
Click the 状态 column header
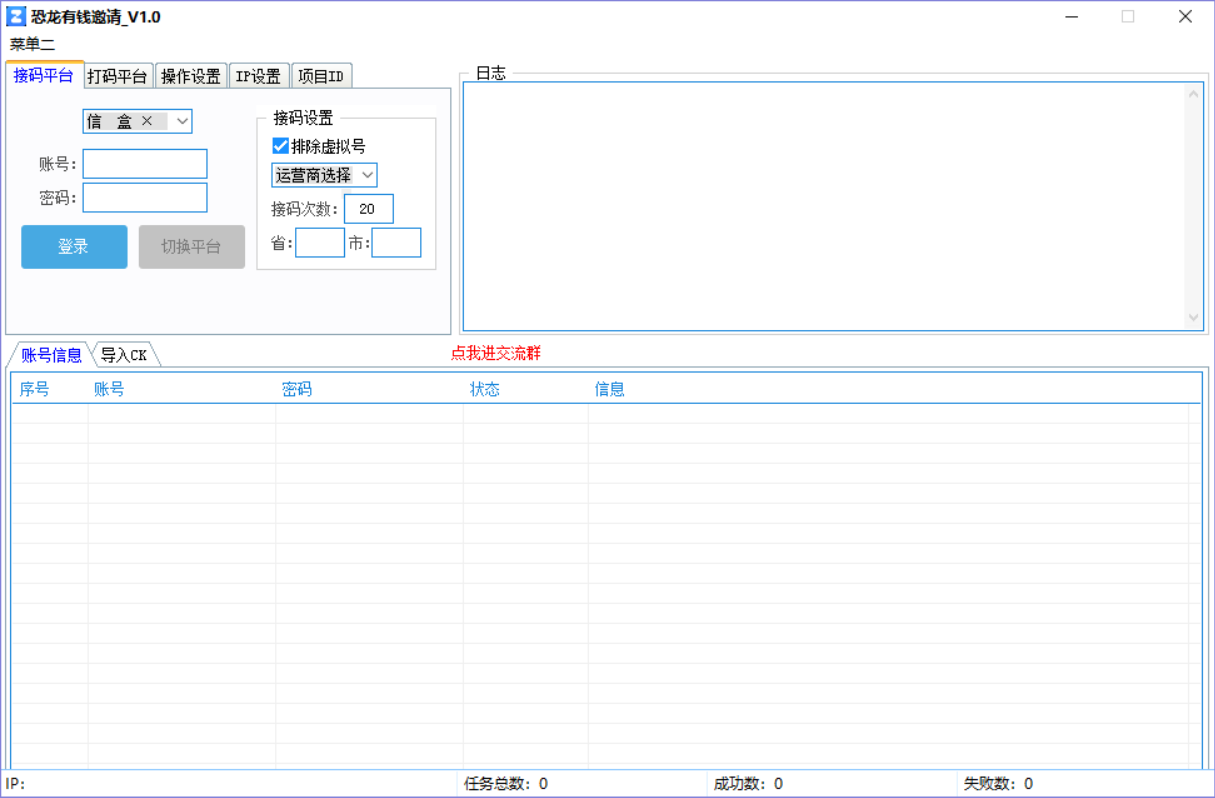[x=485, y=389]
